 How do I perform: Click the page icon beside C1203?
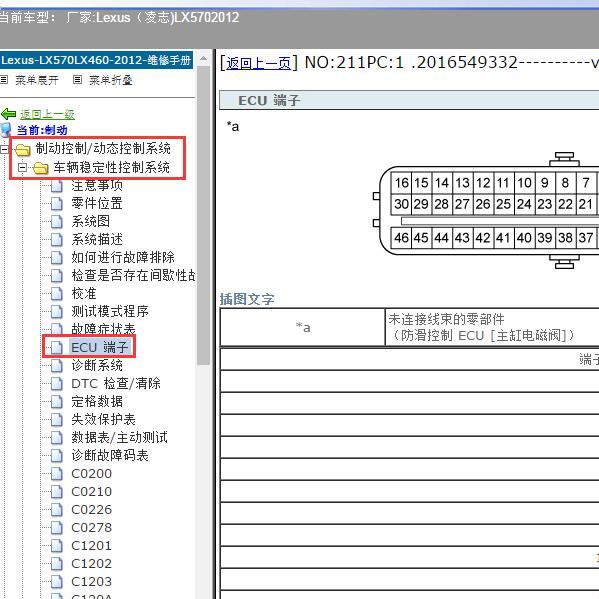57,582
